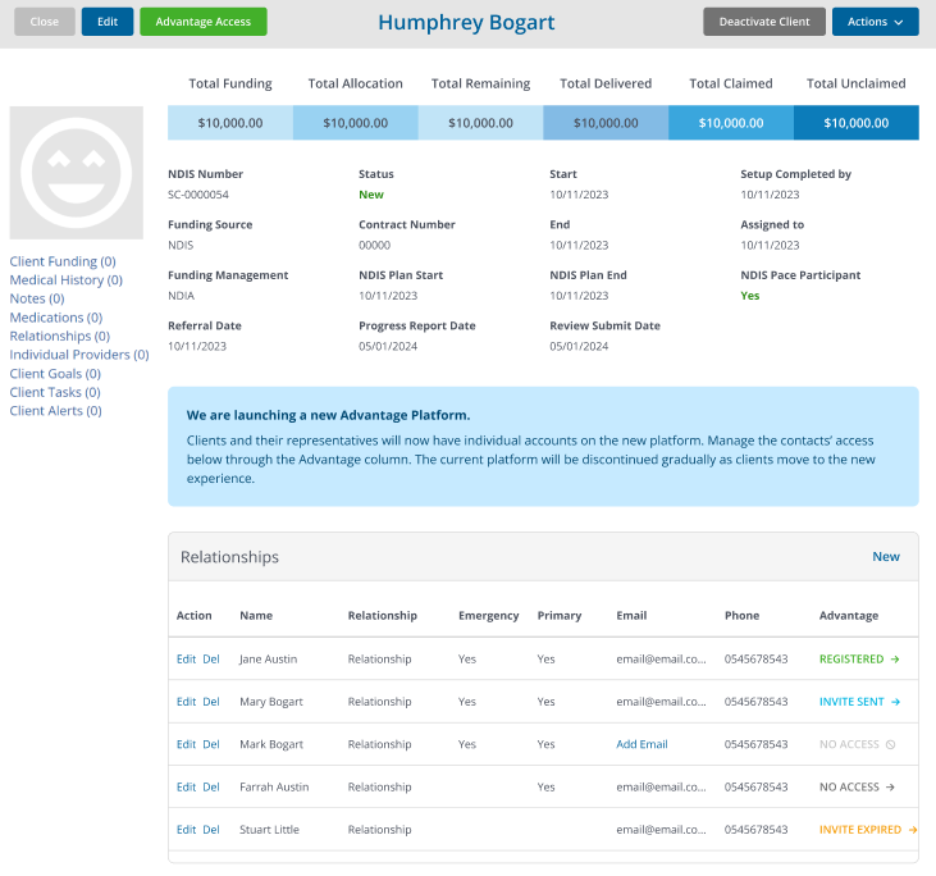Click the arrow icon next to INVITE SENT
Image resolution: width=936 pixels, height=876 pixels.
896,702
